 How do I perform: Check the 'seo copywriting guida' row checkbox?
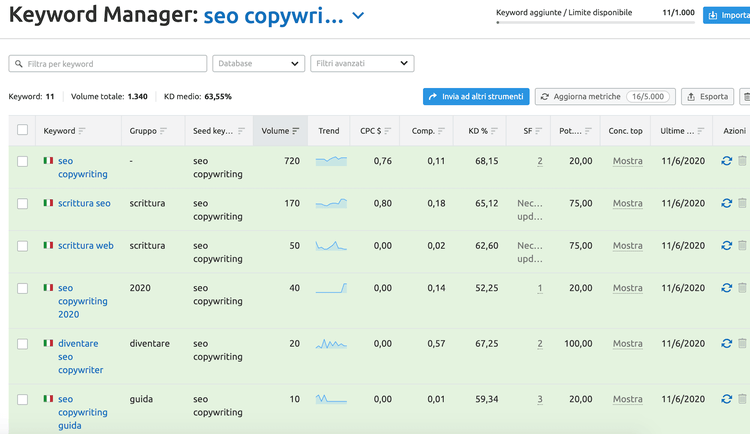22,399
